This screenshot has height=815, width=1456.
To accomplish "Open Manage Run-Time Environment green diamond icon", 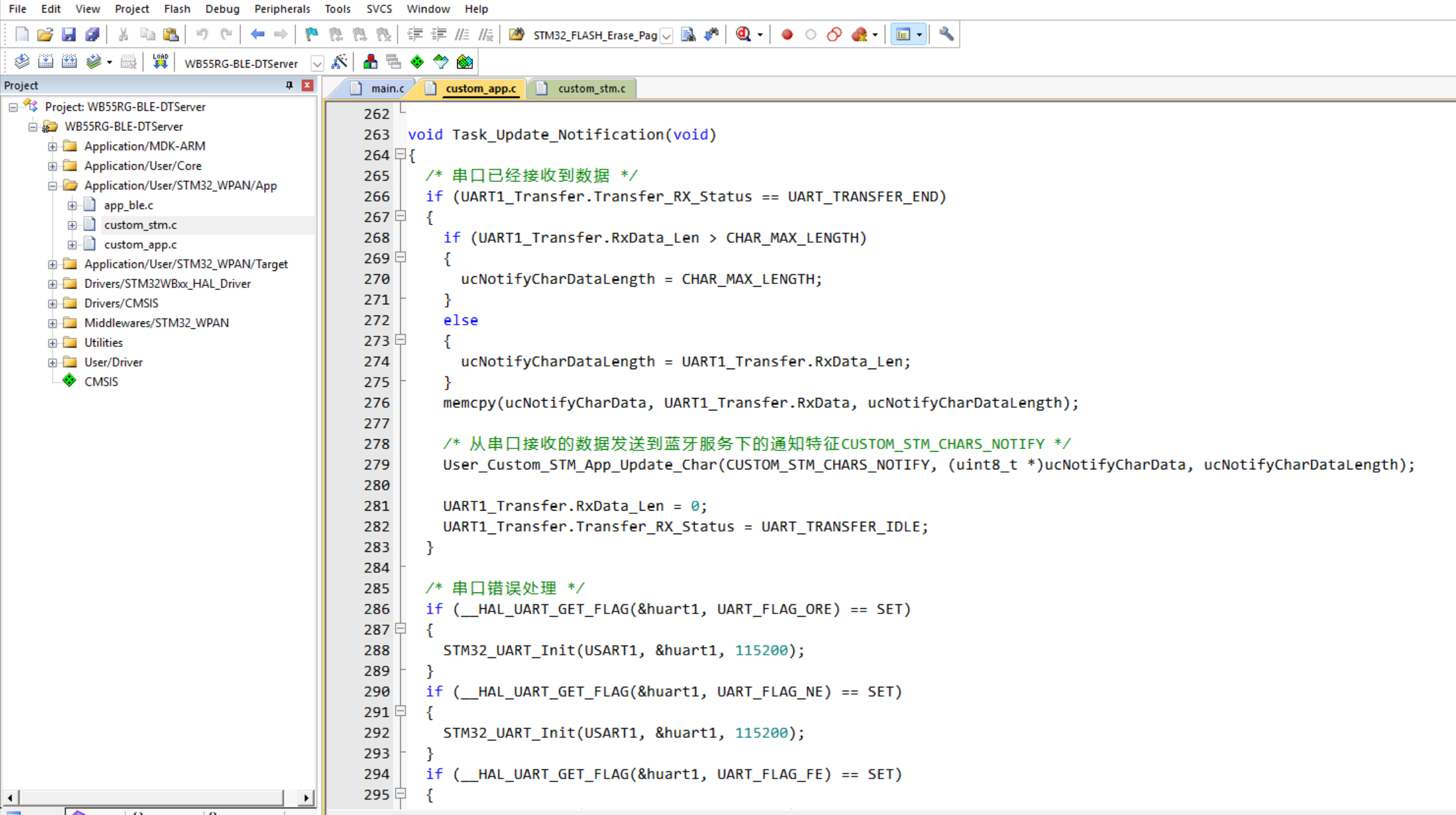I will tap(417, 62).
